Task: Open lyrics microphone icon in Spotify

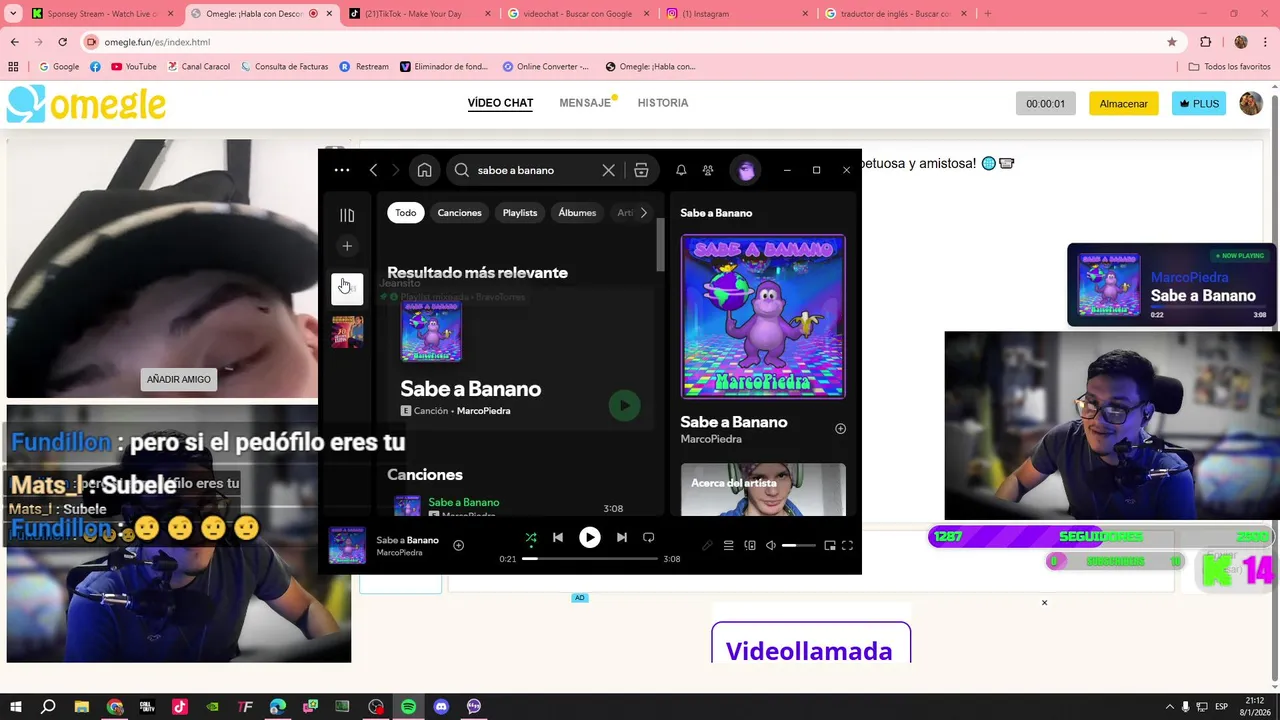Action: point(707,545)
